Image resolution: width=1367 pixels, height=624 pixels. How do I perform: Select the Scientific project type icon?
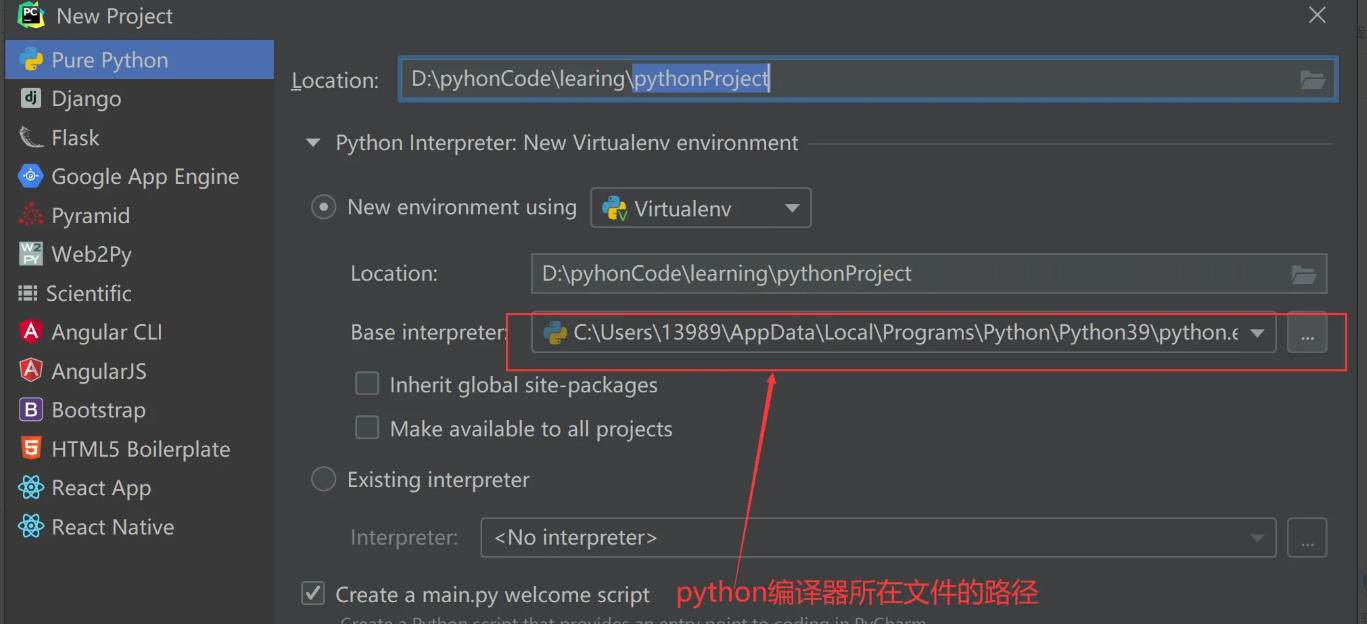[29, 293]
